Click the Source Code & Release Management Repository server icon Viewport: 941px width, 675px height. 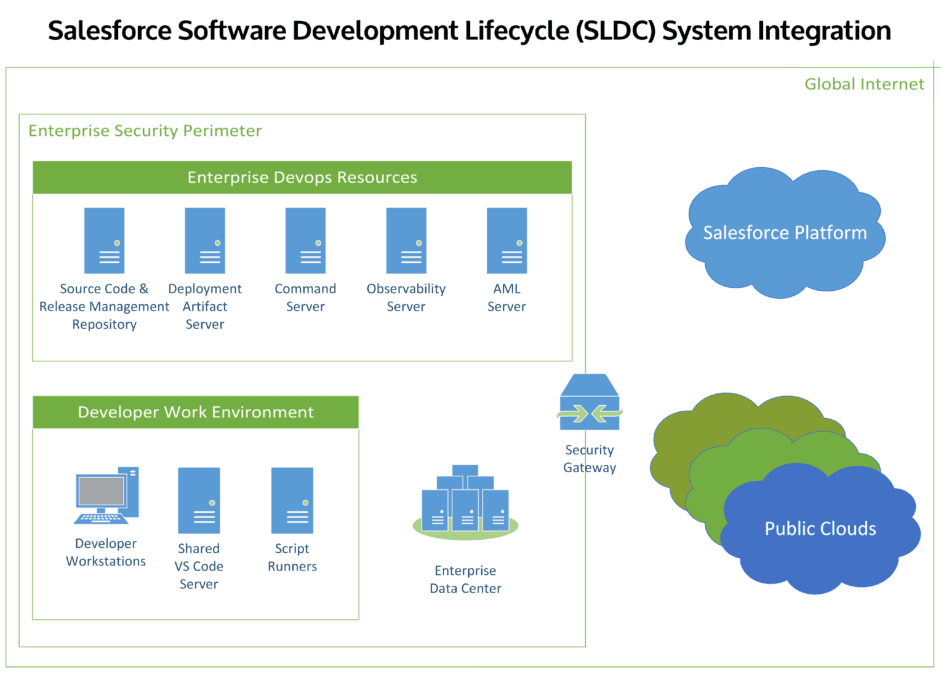click(104, 240)
